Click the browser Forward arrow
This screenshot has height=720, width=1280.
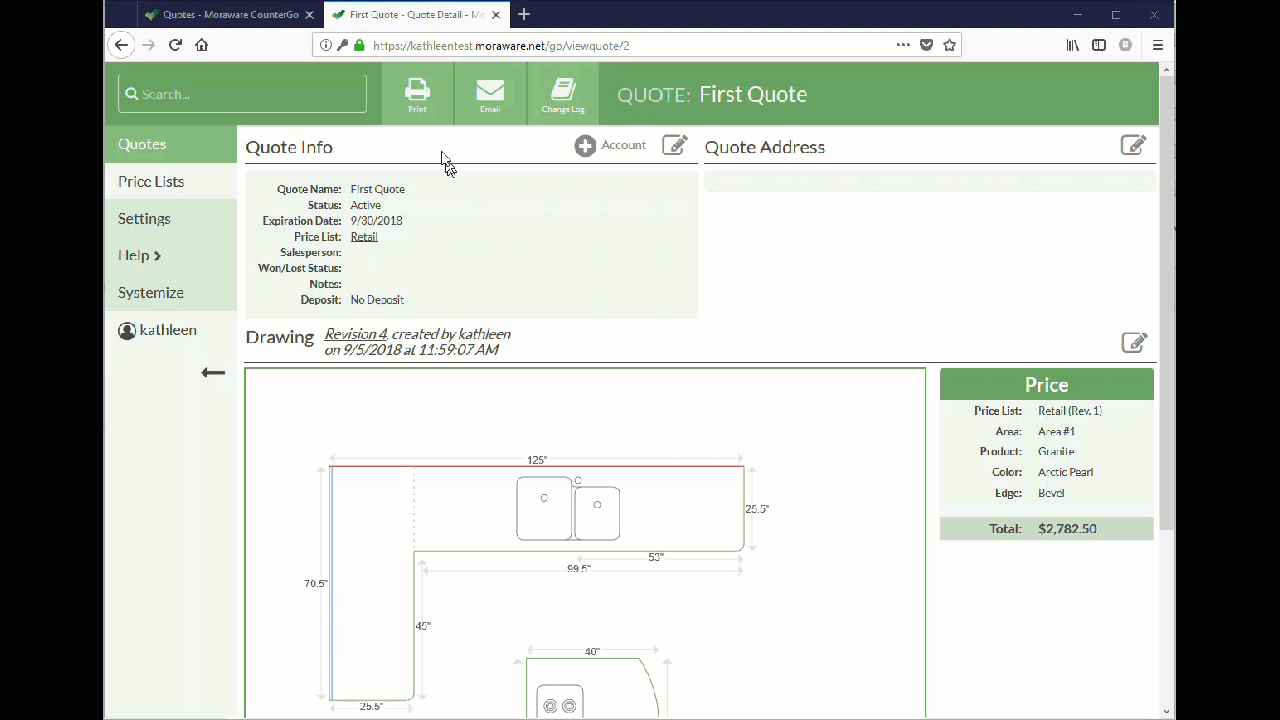pyautogui.click(x=148, y=45)
